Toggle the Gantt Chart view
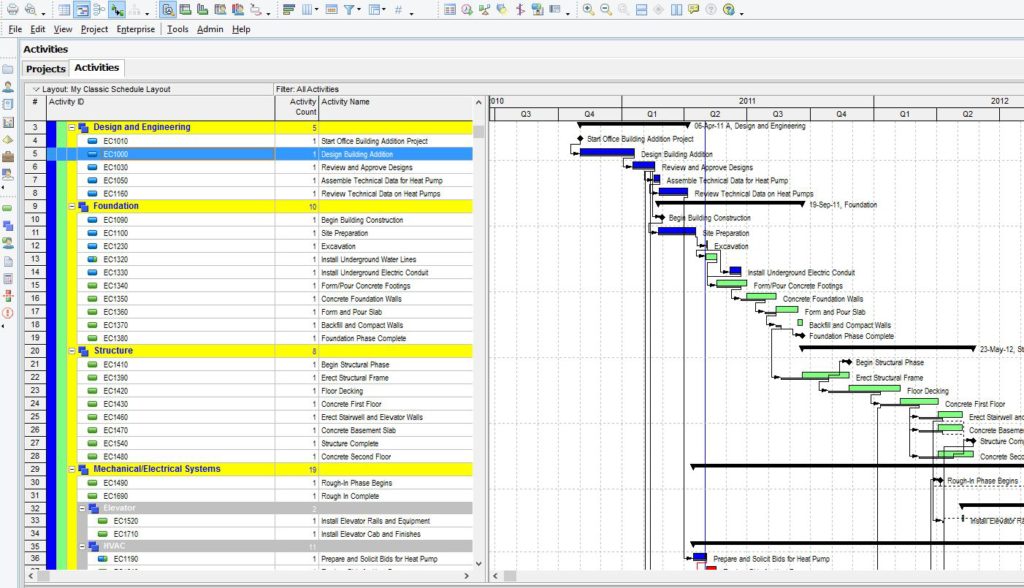Image resolution: width=1024 pixels, height=588 pixels. click(x=82, y=10)
